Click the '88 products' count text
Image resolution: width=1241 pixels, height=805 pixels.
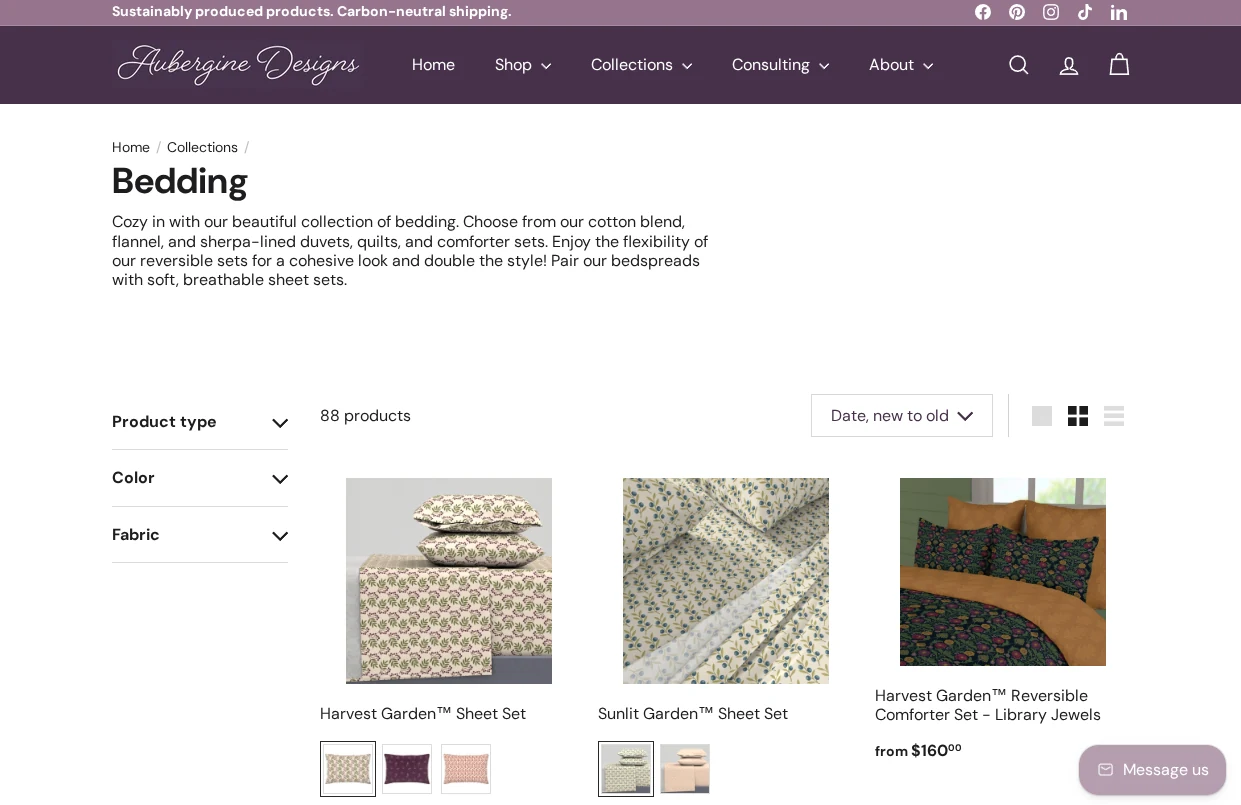pyautogui.click(x=365, y=416)
